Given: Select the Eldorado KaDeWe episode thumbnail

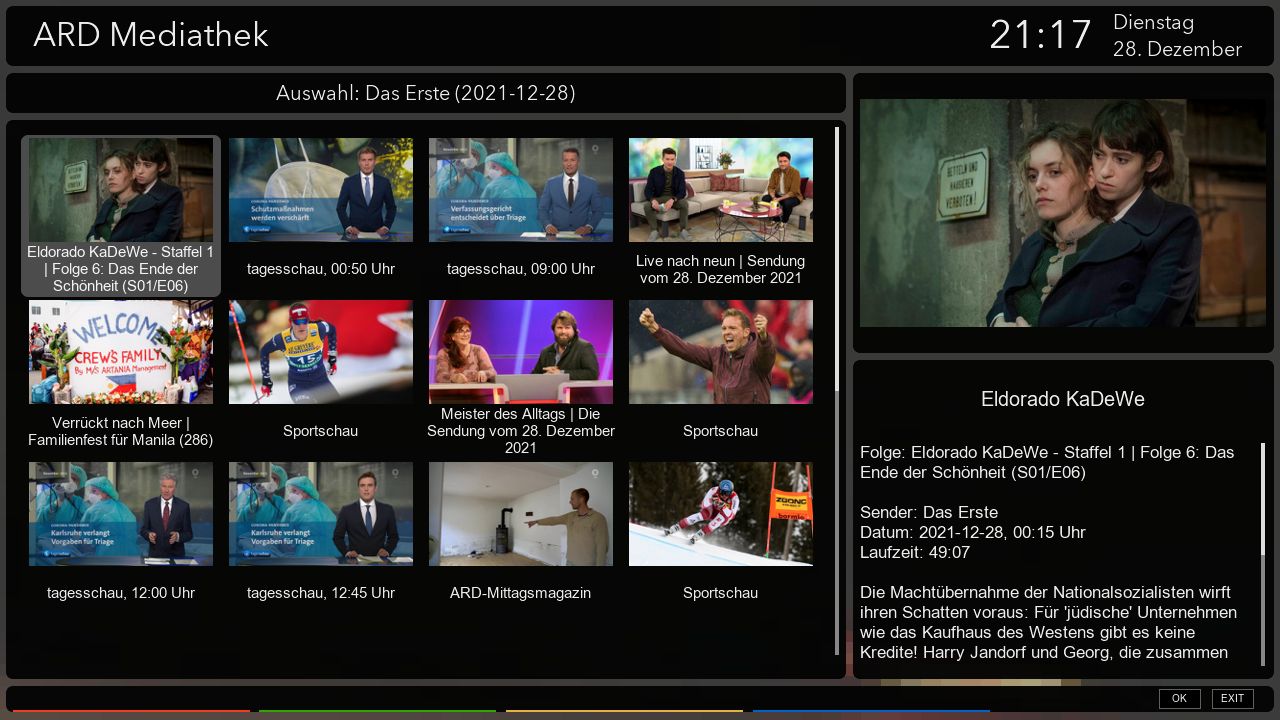Looking at the screenshot, I should (120, 190).
